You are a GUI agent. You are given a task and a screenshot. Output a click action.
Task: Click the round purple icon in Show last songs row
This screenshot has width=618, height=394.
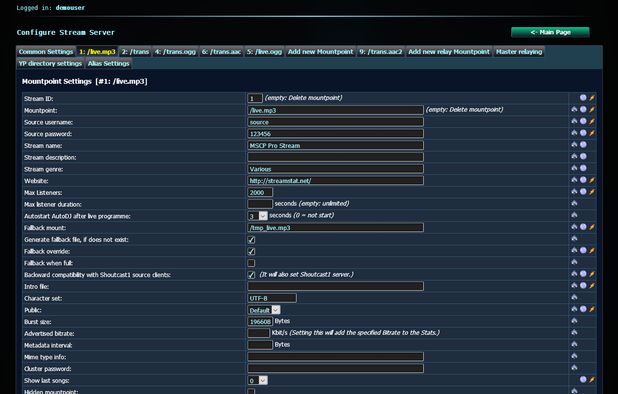click(x=583, y=379)
